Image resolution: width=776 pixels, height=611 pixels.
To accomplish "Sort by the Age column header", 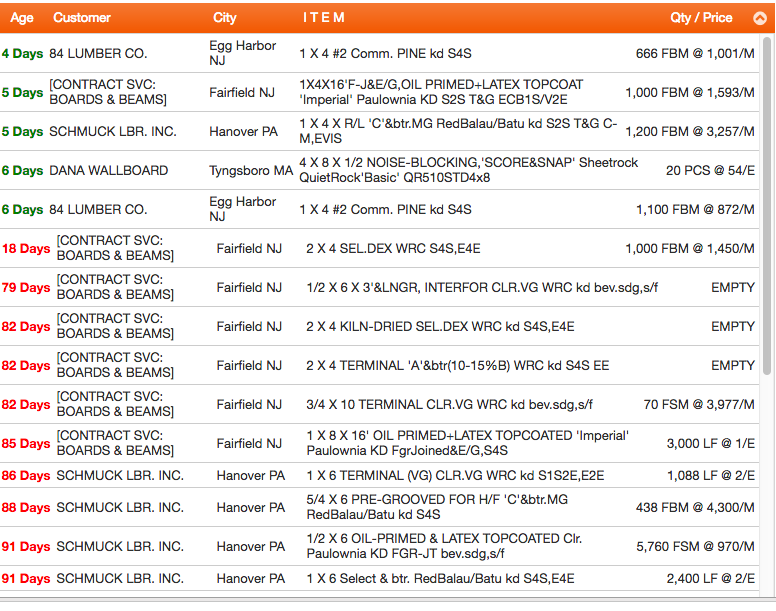I will coord(22,18).
